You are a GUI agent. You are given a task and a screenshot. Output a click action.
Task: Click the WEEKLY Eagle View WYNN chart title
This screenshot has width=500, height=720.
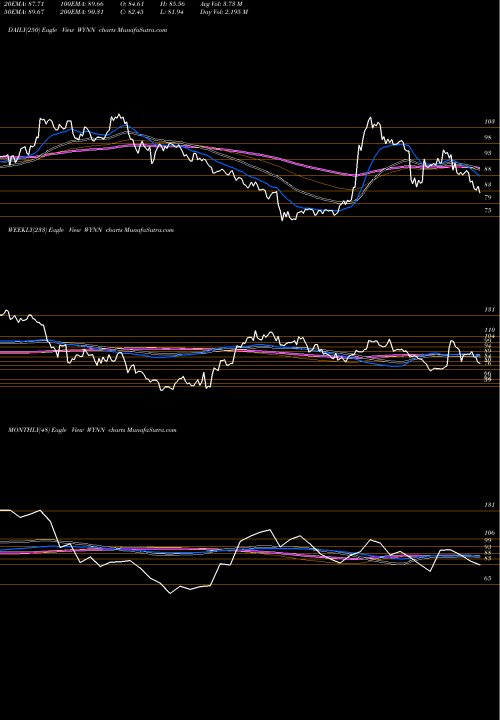90,230
